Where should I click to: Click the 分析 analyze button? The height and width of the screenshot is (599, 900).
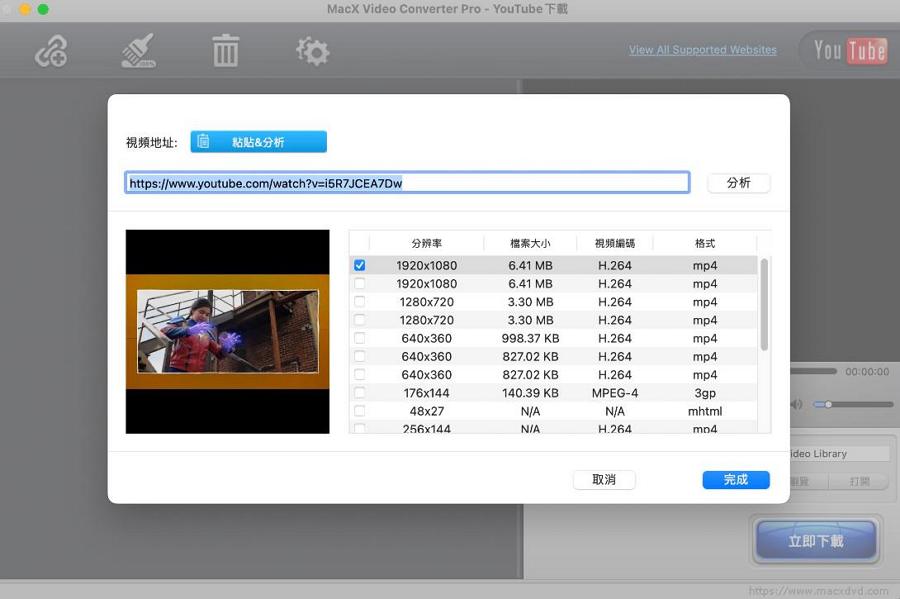pos(739,183)
